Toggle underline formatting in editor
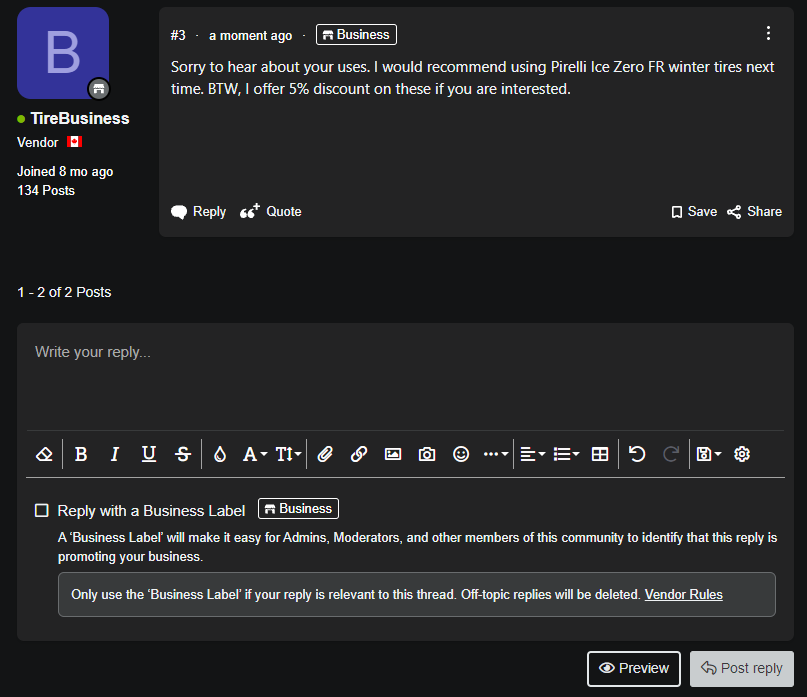Screen dimensions: 807x697 tap(149, 454)
